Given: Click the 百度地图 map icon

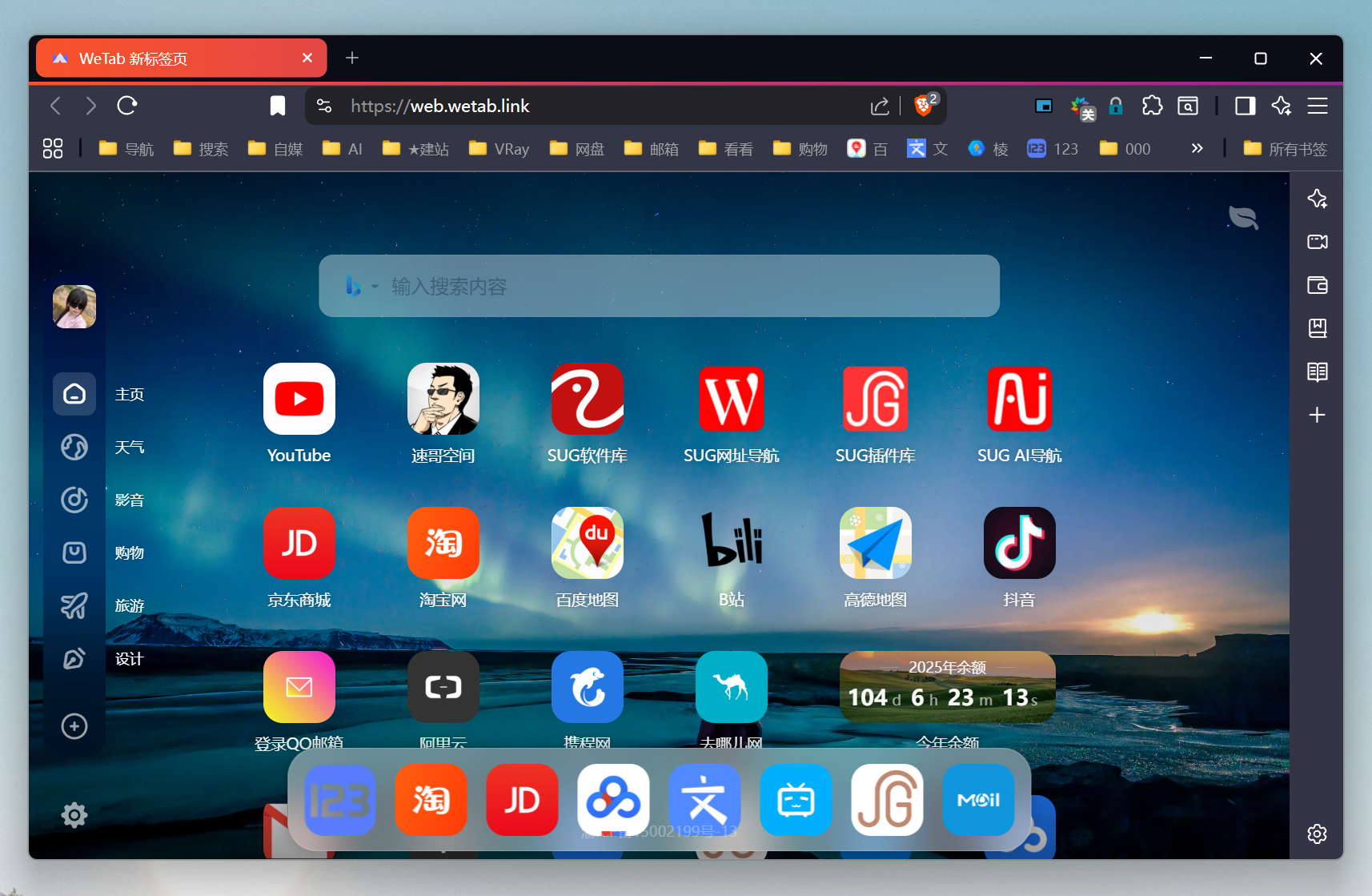Looking at the screenshot, I should pos(587,543).
